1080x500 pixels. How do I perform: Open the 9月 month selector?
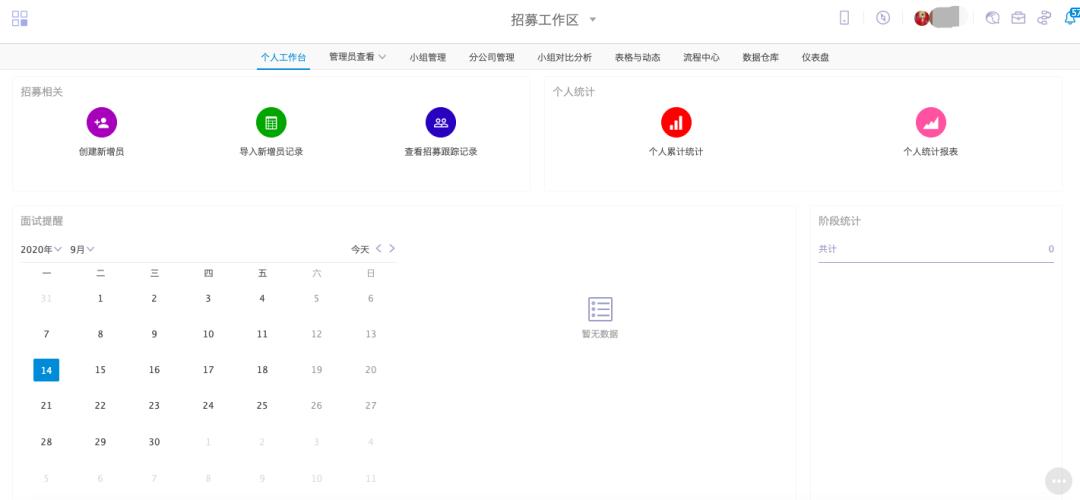point(83,249)
